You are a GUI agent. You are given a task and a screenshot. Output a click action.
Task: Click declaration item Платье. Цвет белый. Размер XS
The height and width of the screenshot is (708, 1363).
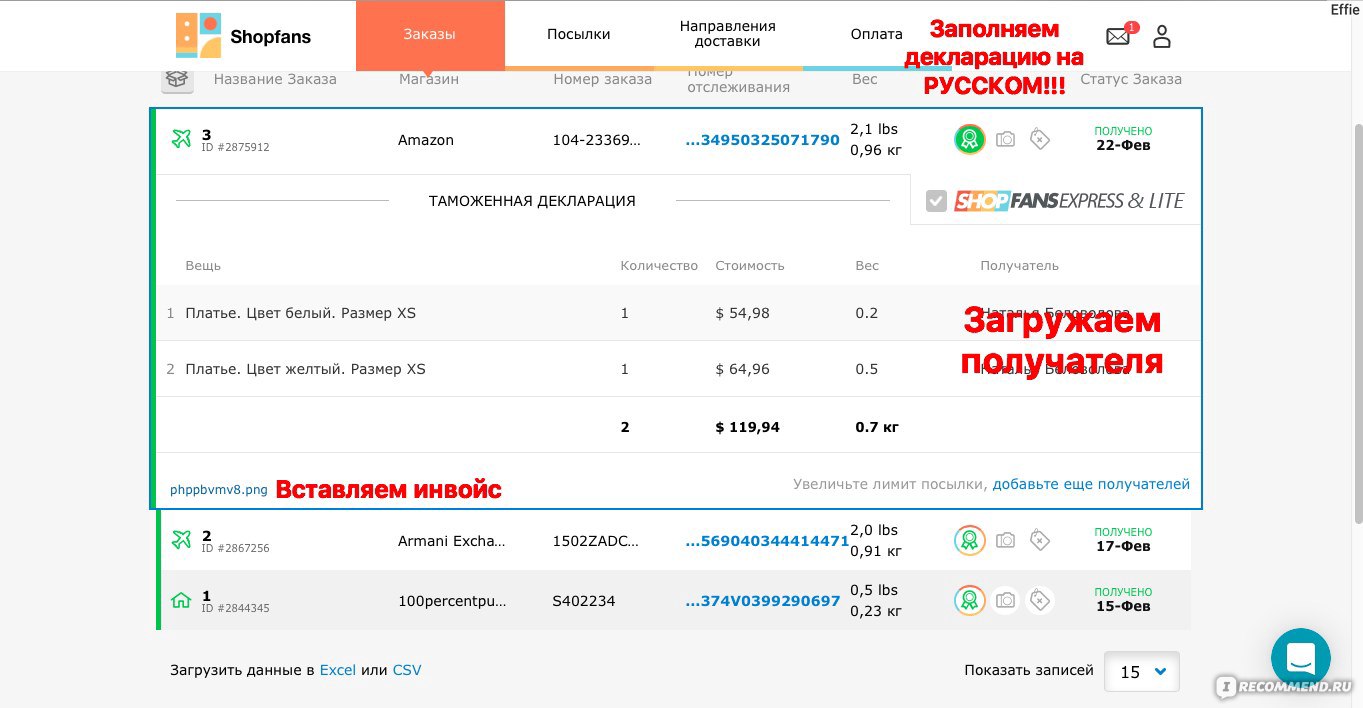300,313
